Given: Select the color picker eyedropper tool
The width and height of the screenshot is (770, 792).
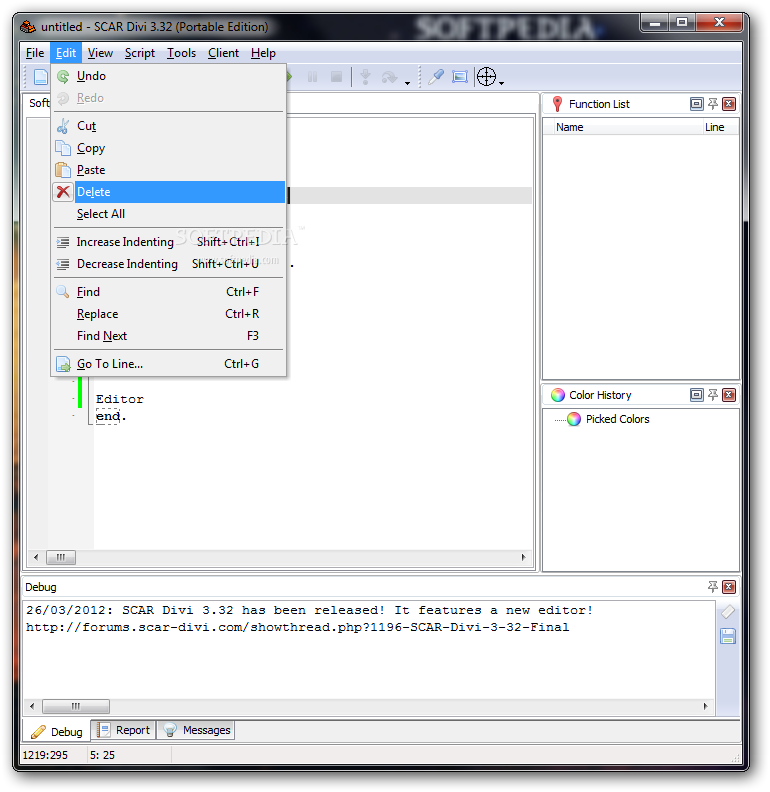Looking at the screenshot, I should [436, 77].
